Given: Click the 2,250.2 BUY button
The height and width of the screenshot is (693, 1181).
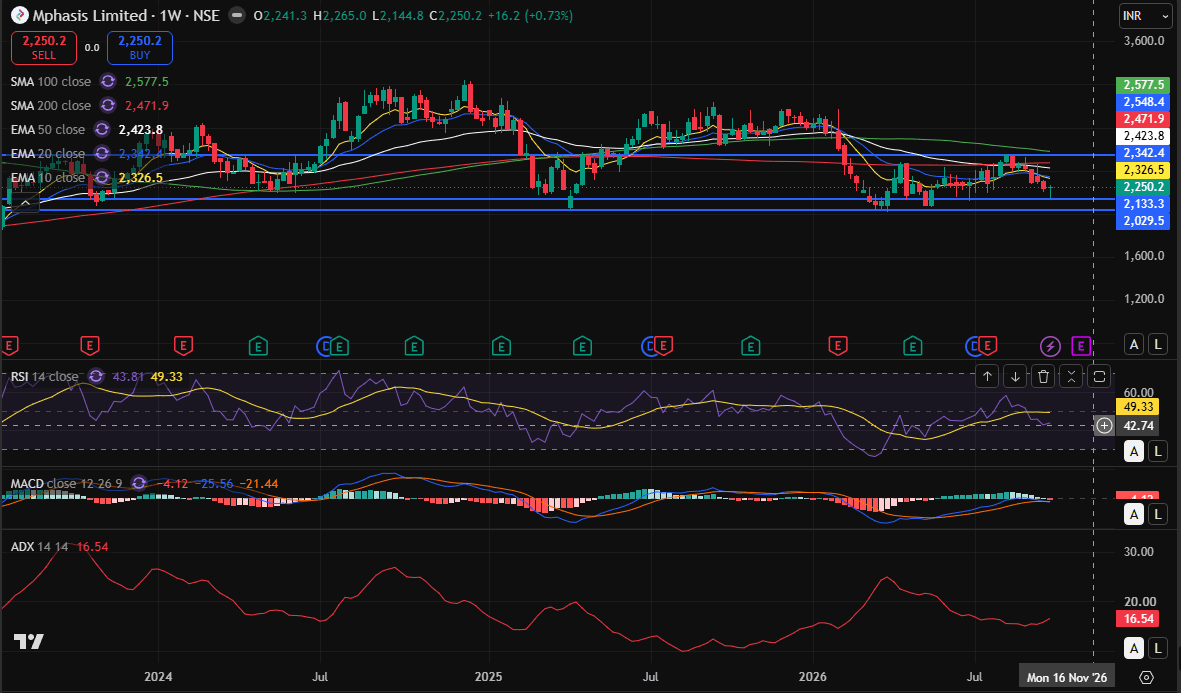Looking at the screenshot, I should click(x=140, y=47).
